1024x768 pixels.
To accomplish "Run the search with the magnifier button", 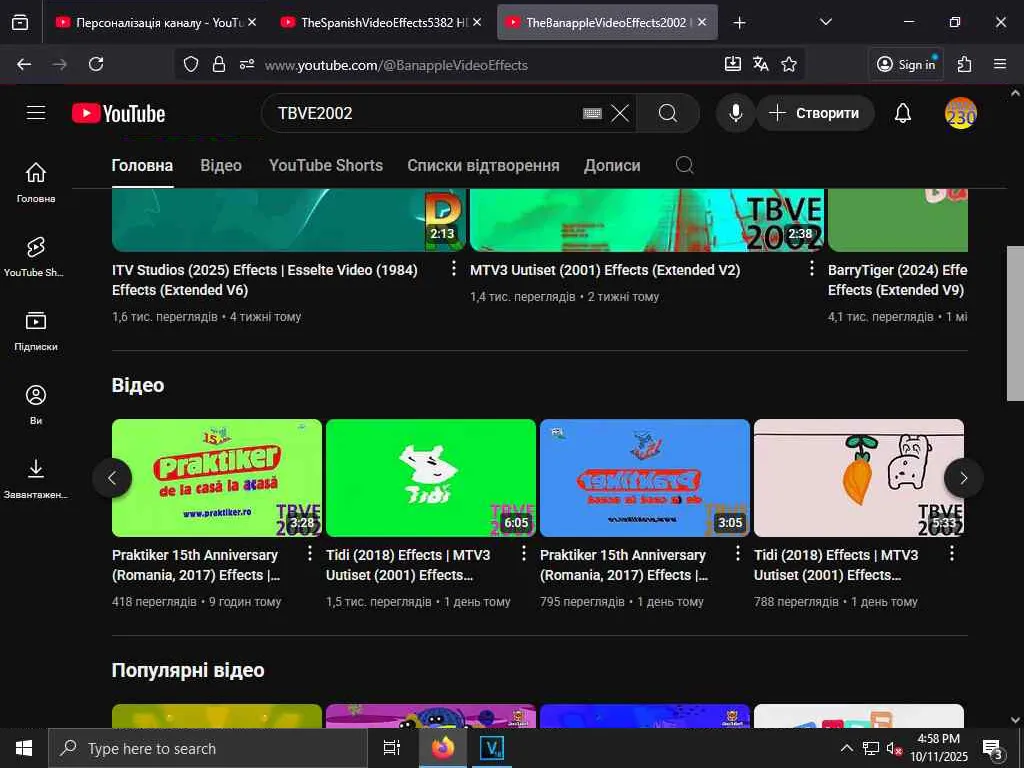I will 667,114.
